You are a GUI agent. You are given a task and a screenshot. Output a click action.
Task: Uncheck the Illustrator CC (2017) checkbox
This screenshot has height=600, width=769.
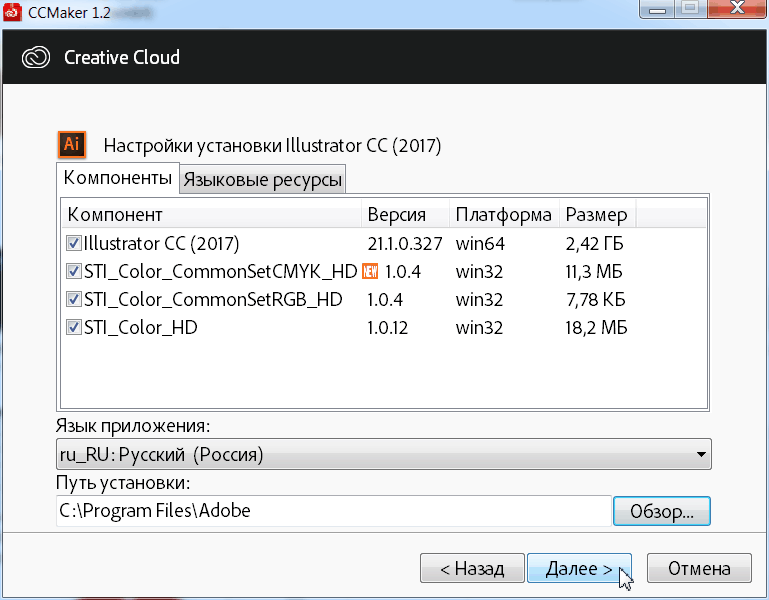pos(74,243)
